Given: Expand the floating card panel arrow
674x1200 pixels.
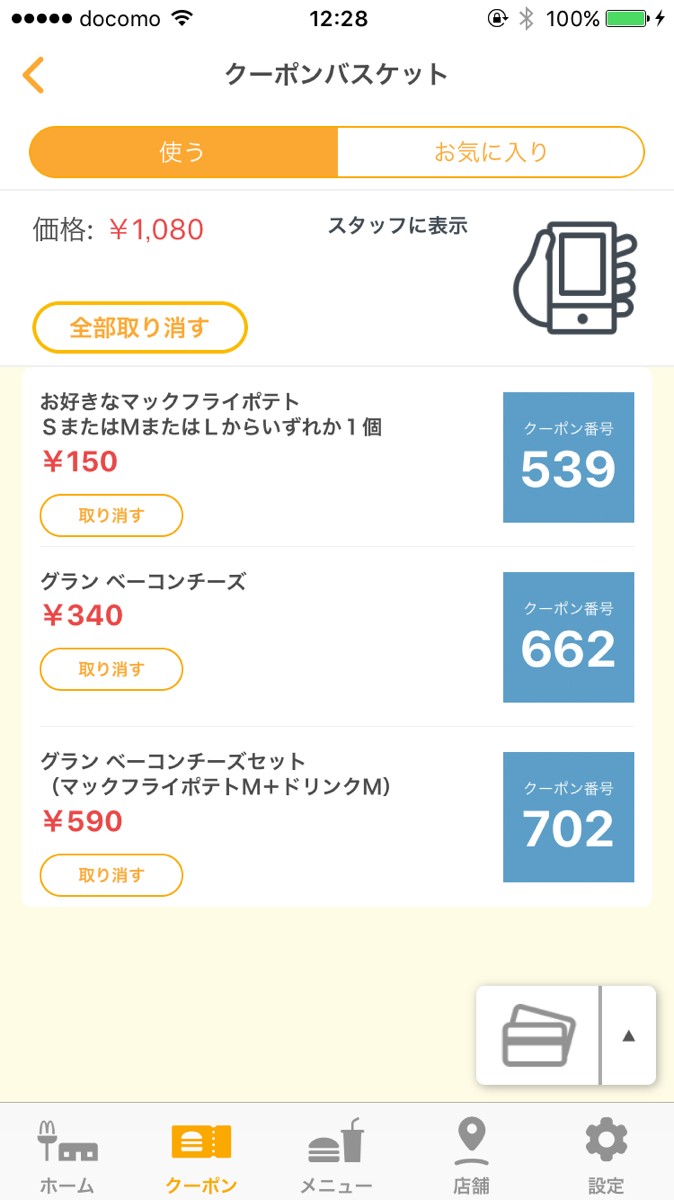Looking at the screenshot, I should 628,1036.
